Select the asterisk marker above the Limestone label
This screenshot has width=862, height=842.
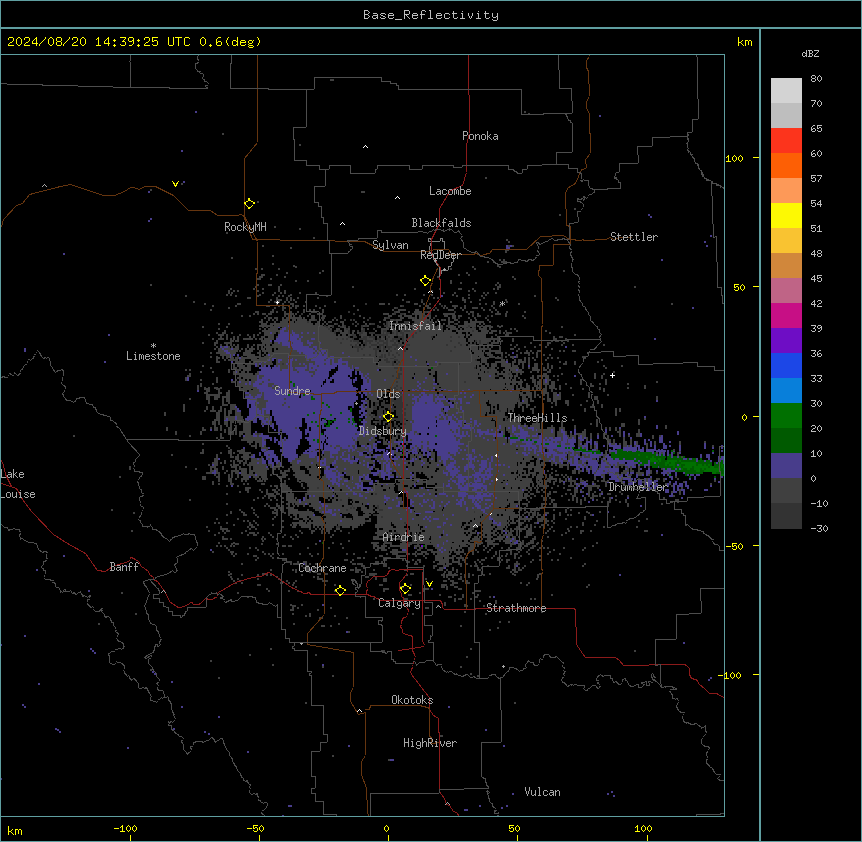point(153,346)
